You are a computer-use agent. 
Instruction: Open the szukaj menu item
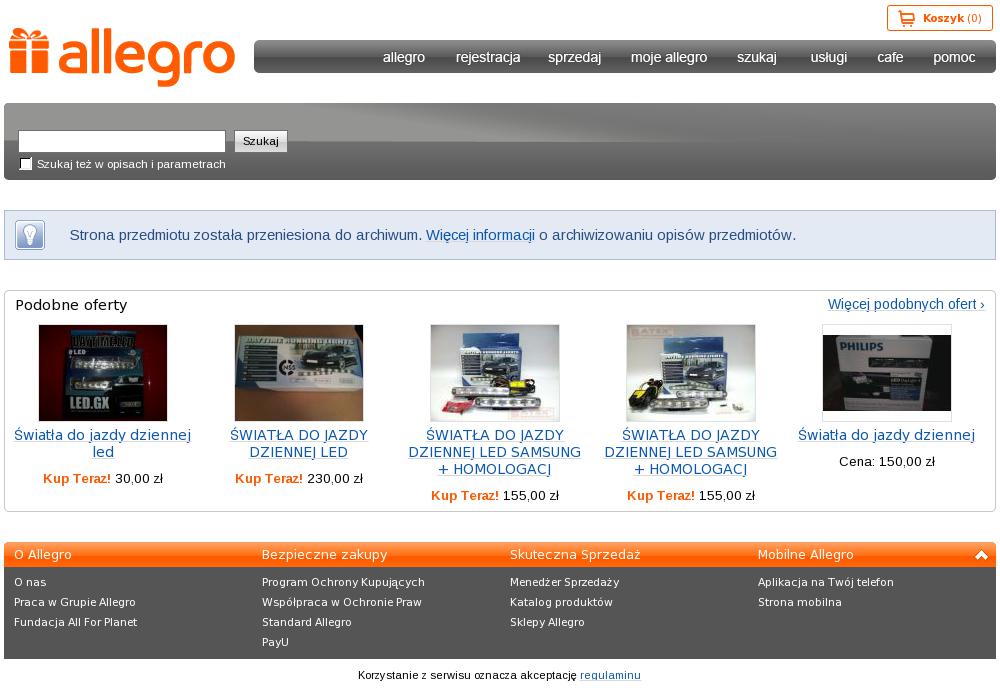point(756,57)
